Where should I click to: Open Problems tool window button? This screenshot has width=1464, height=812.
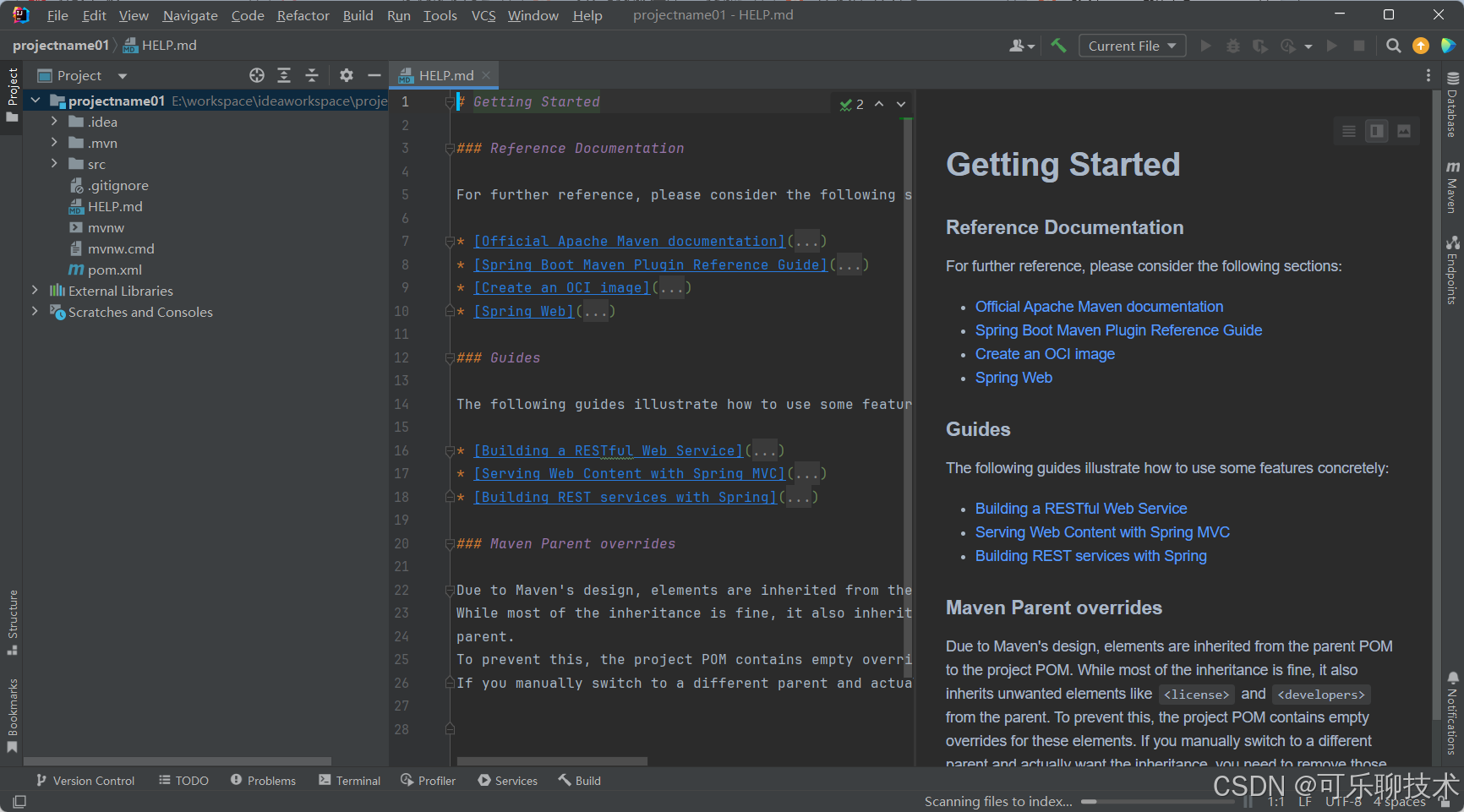point(263,781)
